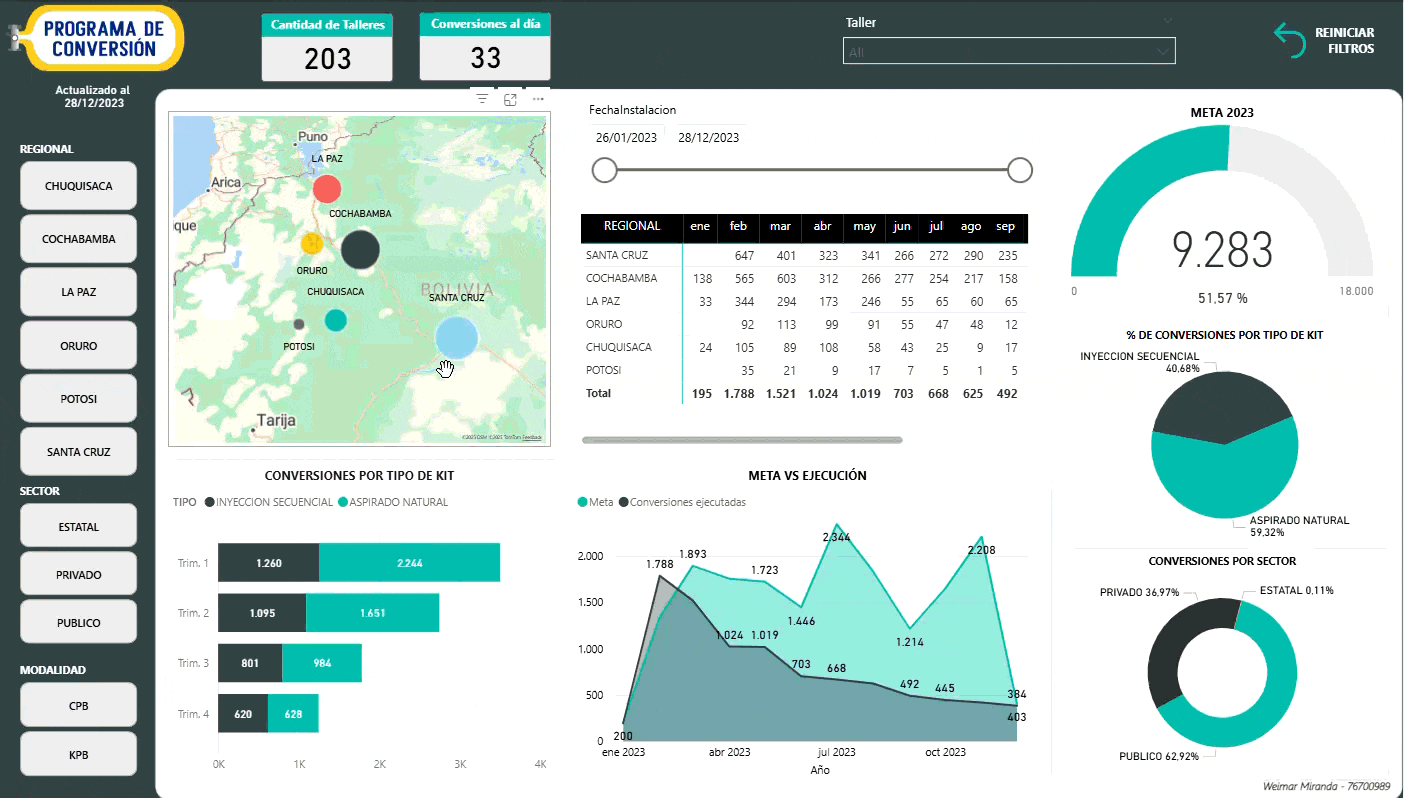The image size is (1404, 798).
Task: Filter by ORURO regional button
Action: pos(79,346)
